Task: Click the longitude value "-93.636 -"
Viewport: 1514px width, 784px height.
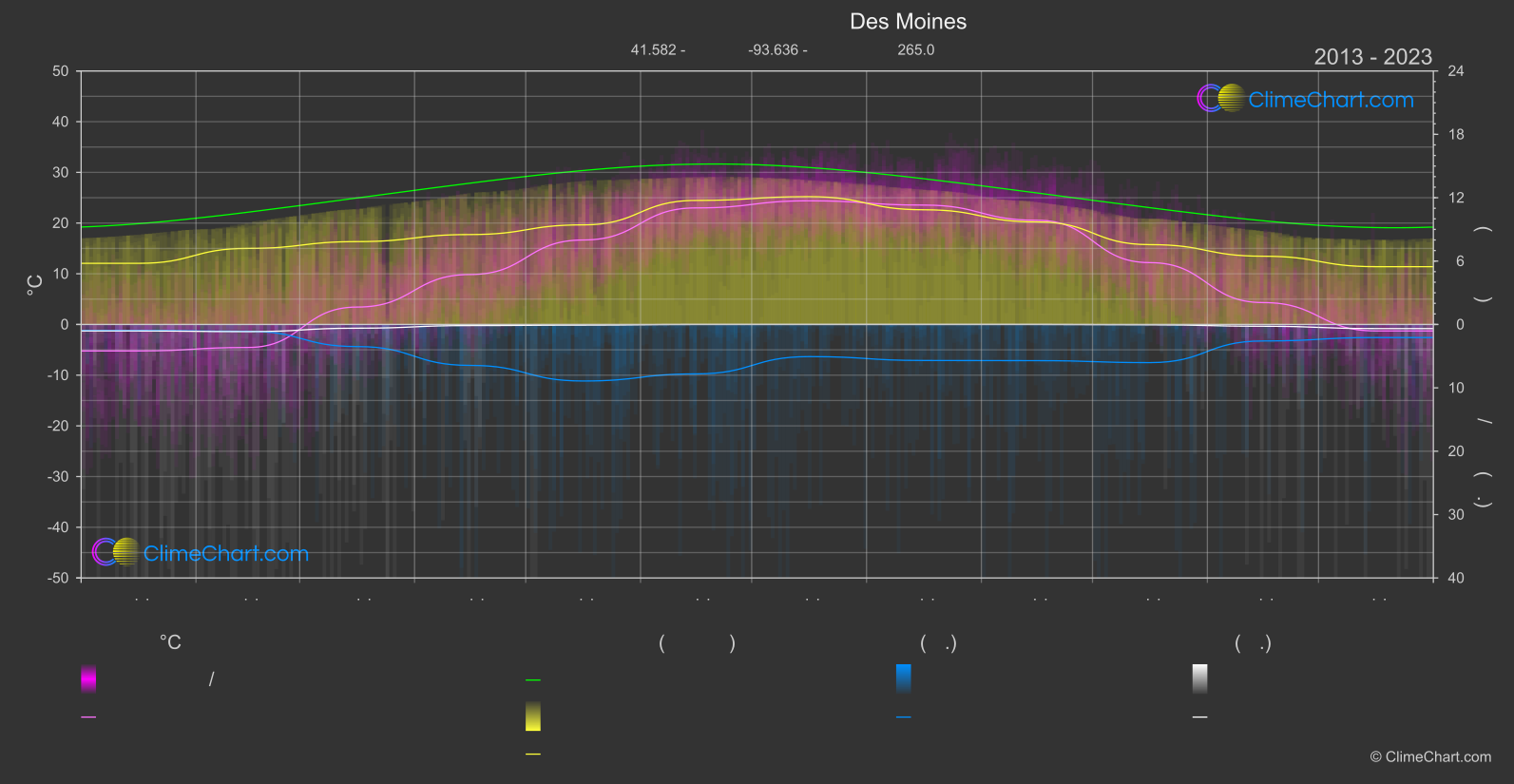Action: click(x=777, y=49)
